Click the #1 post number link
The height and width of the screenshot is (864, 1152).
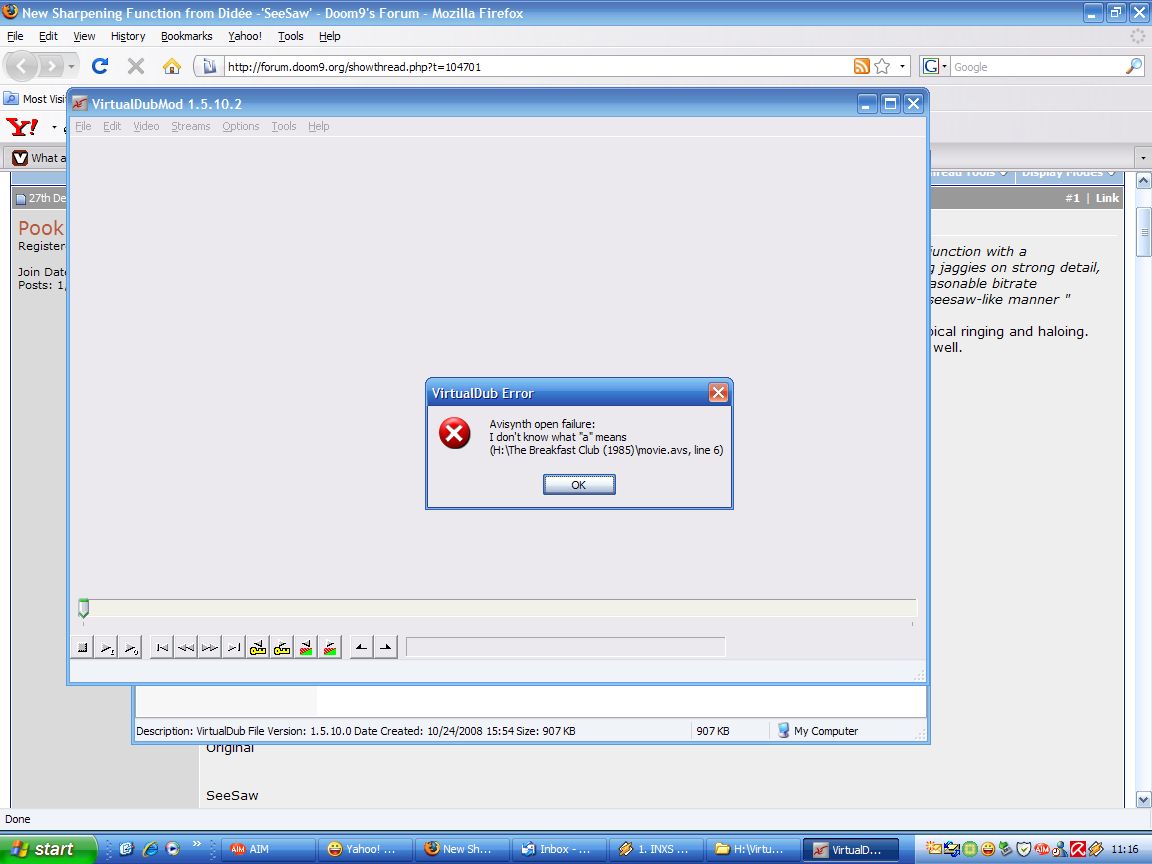[1073, 198]
